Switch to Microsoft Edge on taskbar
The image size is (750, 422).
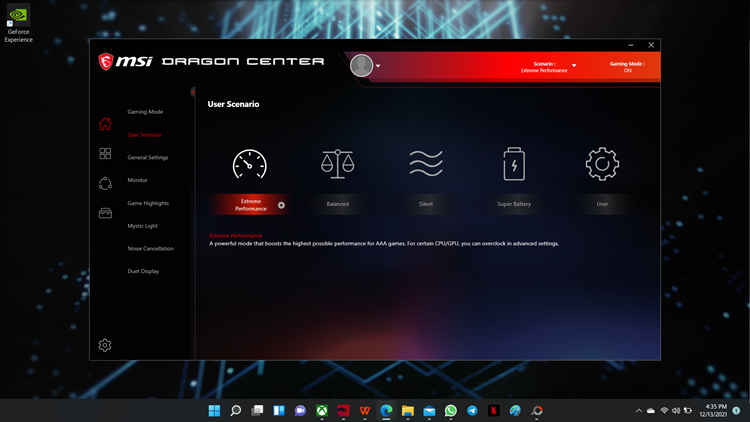(386, 411)
